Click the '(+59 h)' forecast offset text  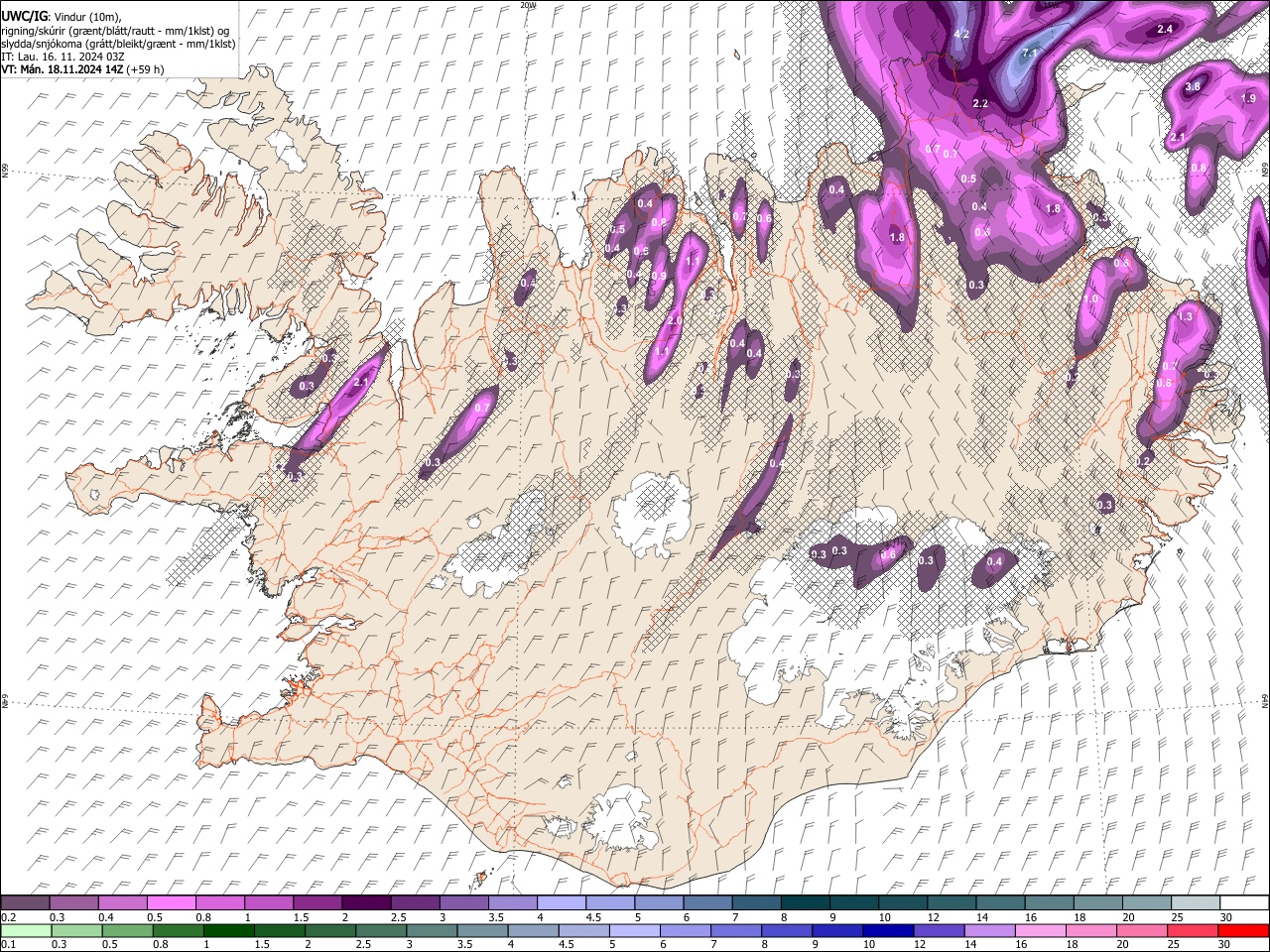145,69
